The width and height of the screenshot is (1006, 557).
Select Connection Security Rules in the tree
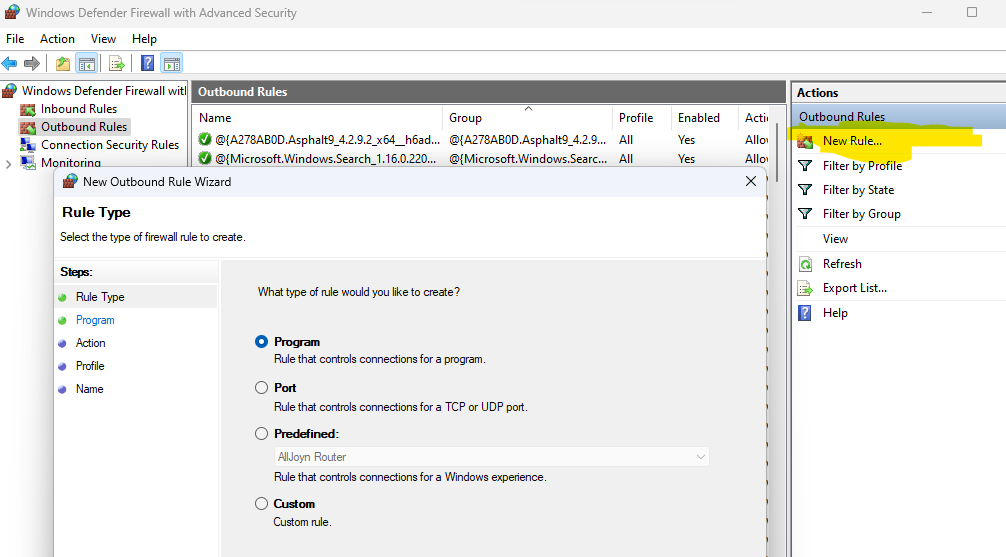(110, 145)
